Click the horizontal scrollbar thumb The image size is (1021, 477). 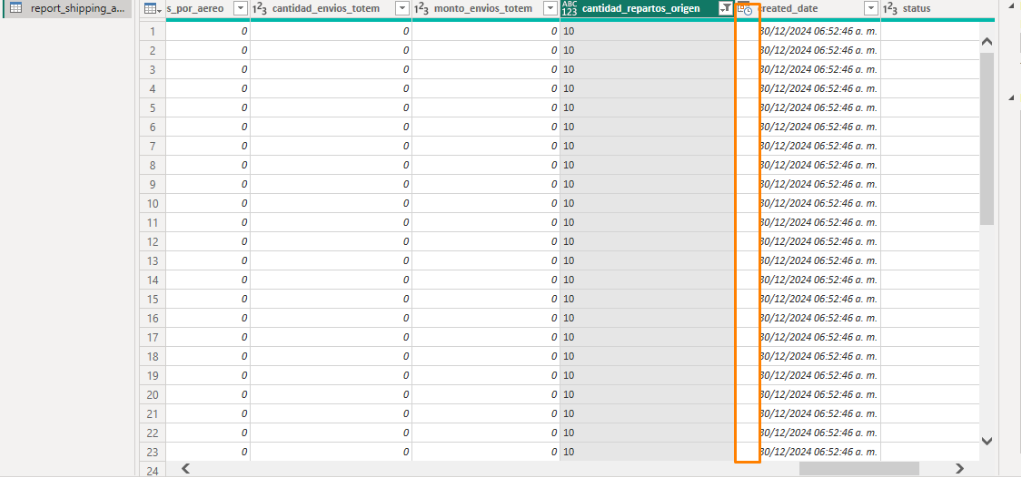point(859,468)
